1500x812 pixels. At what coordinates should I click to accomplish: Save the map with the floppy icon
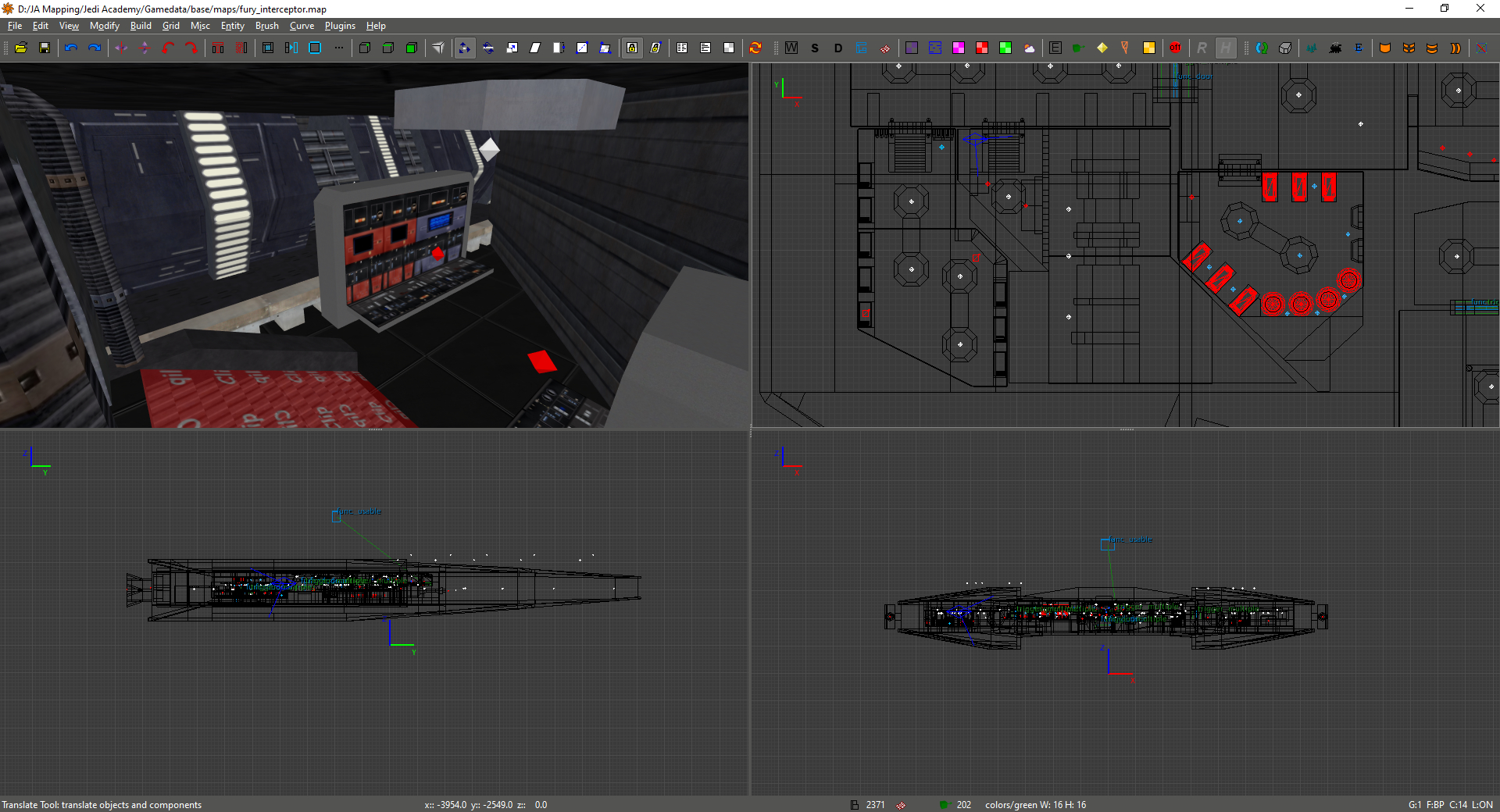[45, 48]
